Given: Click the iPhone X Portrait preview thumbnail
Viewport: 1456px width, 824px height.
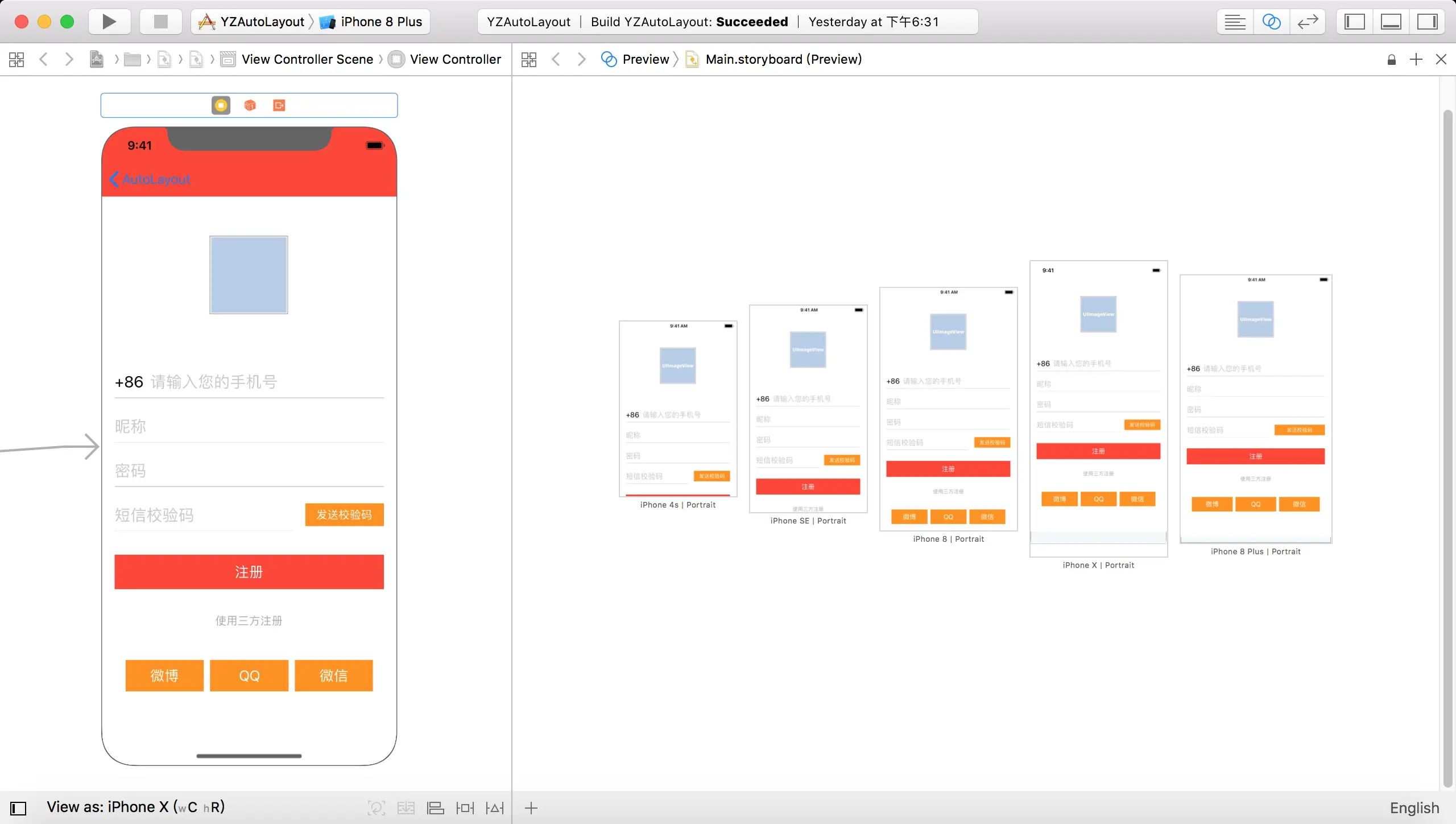Looking at the screenshot, I should 1098,408.
